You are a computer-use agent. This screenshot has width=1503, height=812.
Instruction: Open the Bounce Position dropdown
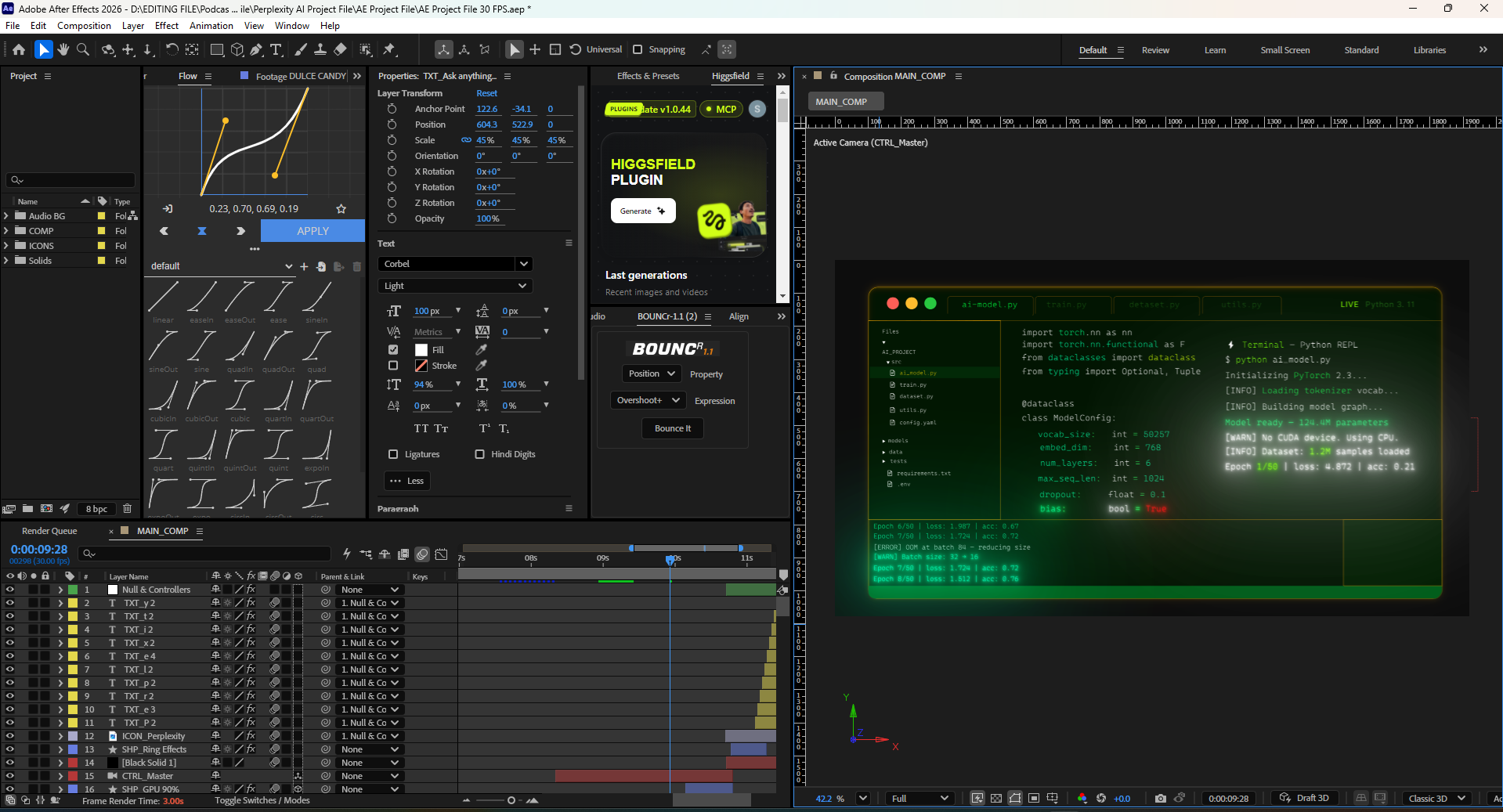(651, 374)
